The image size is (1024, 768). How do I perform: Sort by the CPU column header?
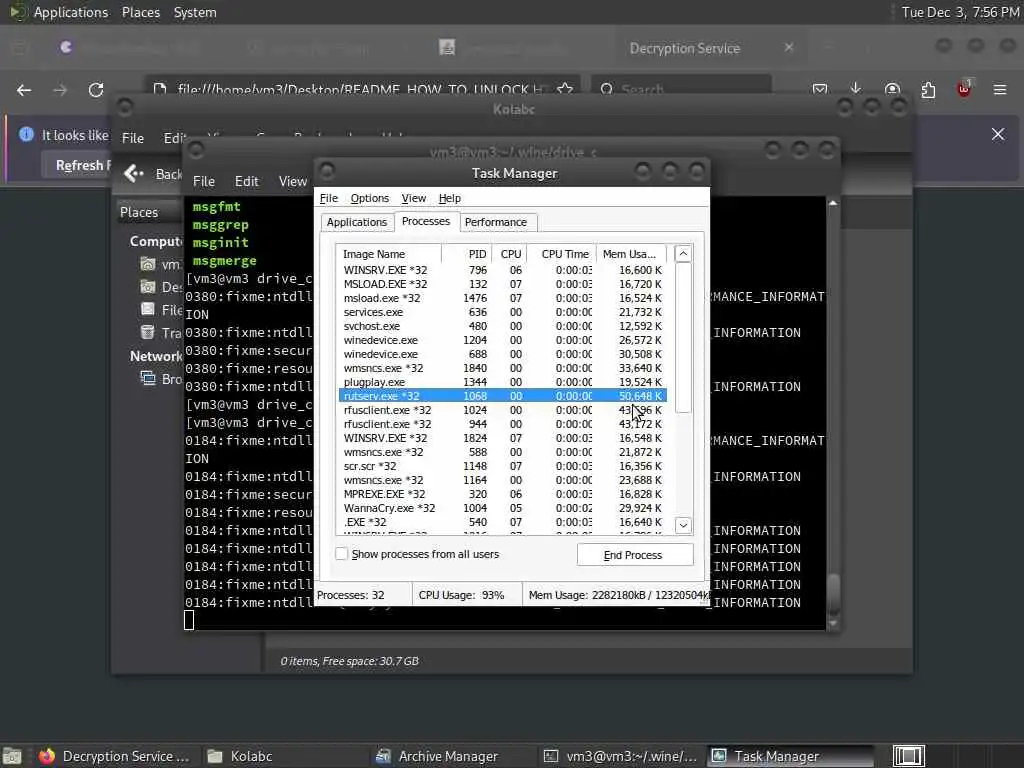coord(509,254)
